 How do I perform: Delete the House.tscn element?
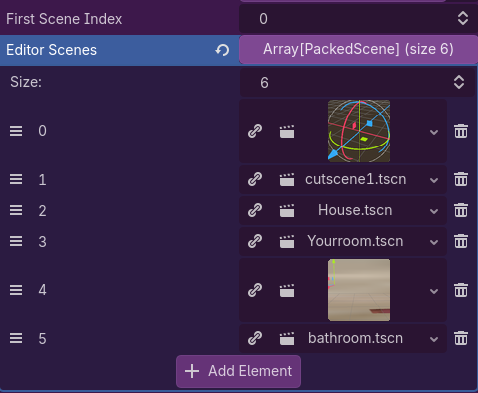tap(461, 210)
